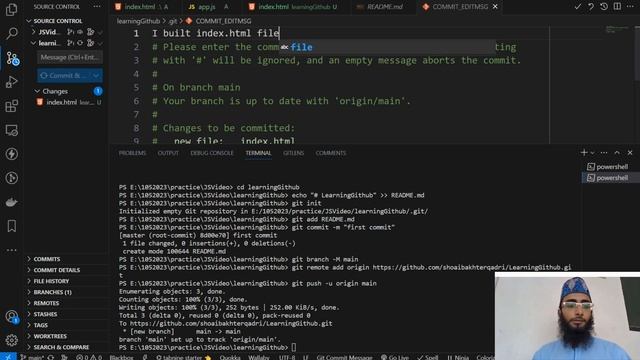This screenshot has width=640, height=360.
Task: Click the lightning bolt icon in the activity bar
Action: (x=11, y=154)
